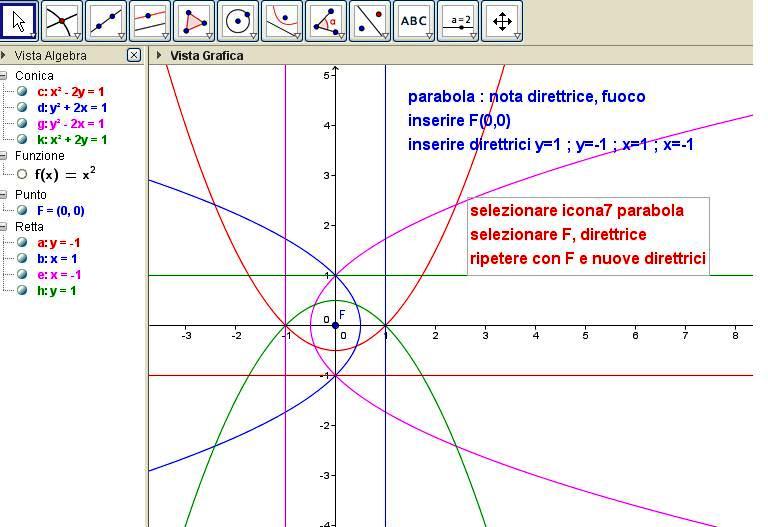Toggle visibility of conic g
Screen dimensions: 768x527
[x=22, y=123]
